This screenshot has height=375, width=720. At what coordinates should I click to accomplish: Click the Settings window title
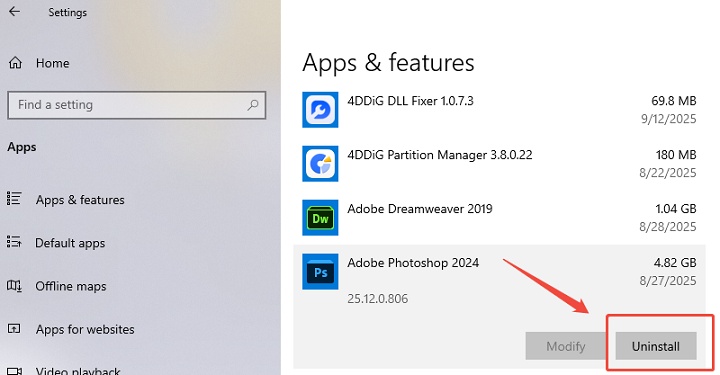click(x=68, y=12)
